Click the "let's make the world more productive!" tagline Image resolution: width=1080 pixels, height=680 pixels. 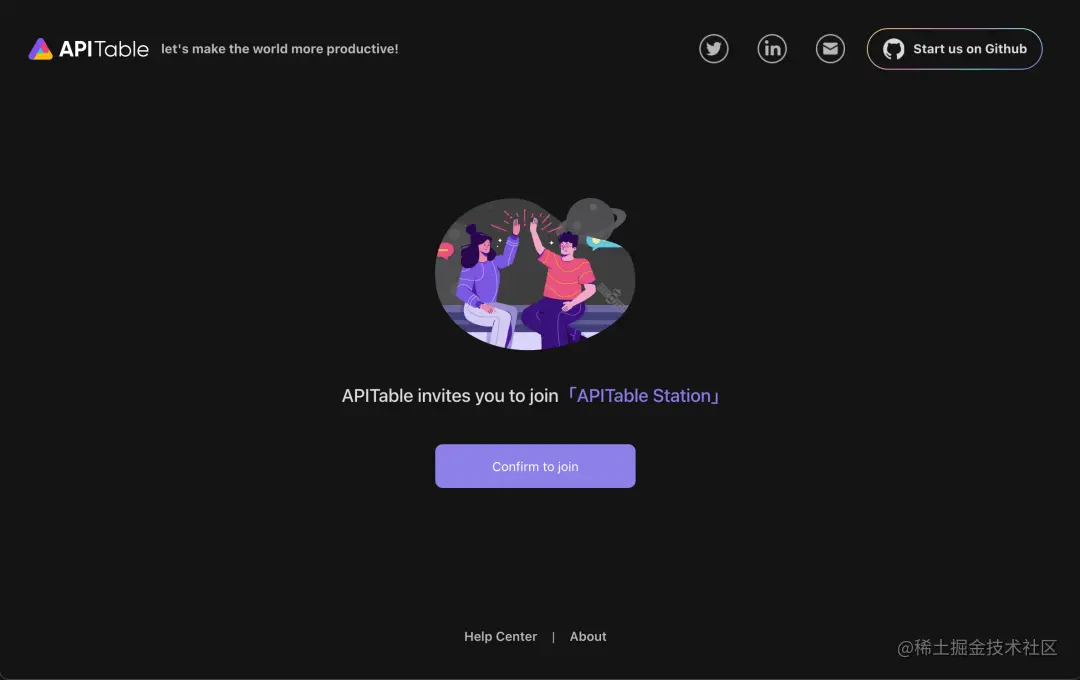pos(280,49)
